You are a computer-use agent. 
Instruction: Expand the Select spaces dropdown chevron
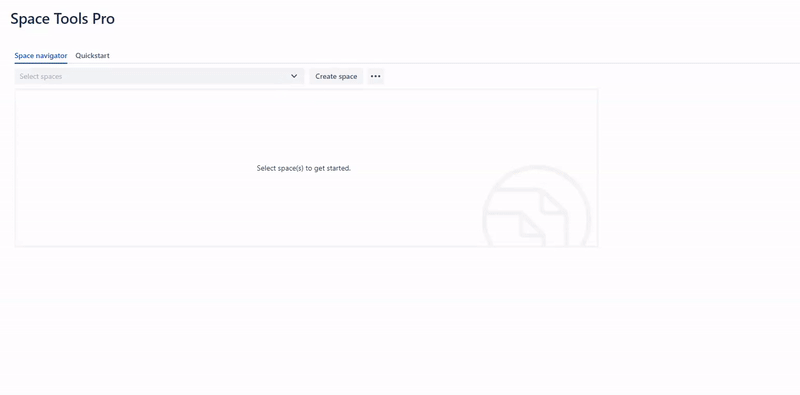point(294,76)
